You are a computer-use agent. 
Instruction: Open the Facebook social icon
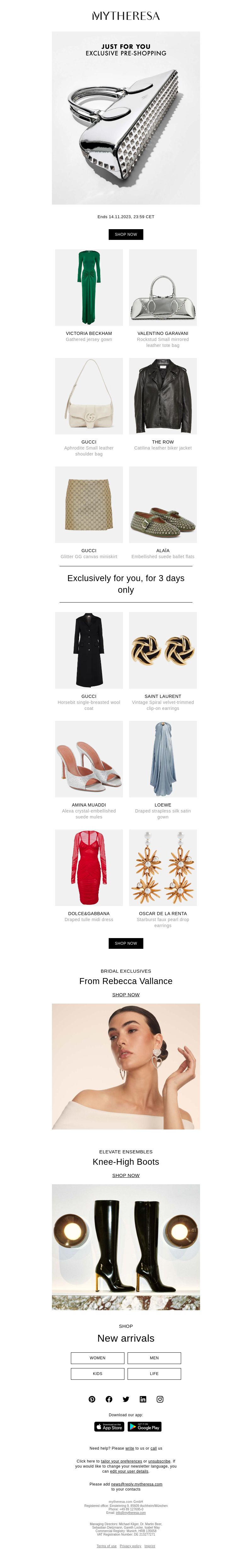(x=109, y=1399)
